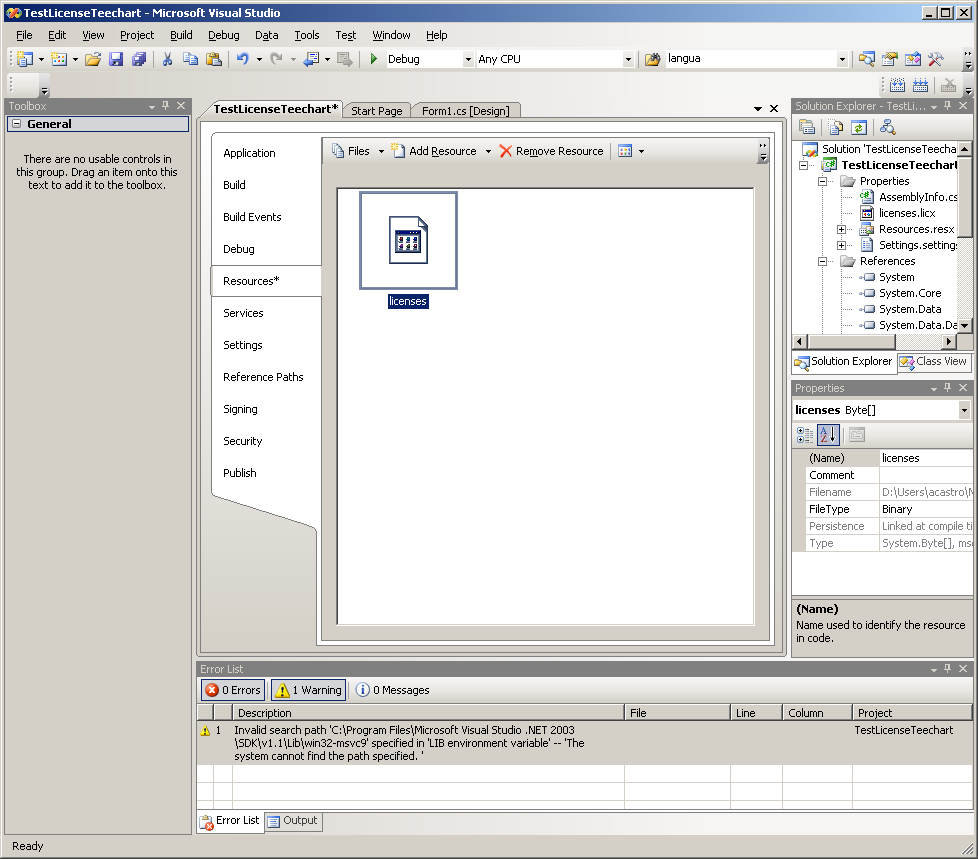
Task: Click the Paste clipboard icon
Action: click(x=213, y=59)
